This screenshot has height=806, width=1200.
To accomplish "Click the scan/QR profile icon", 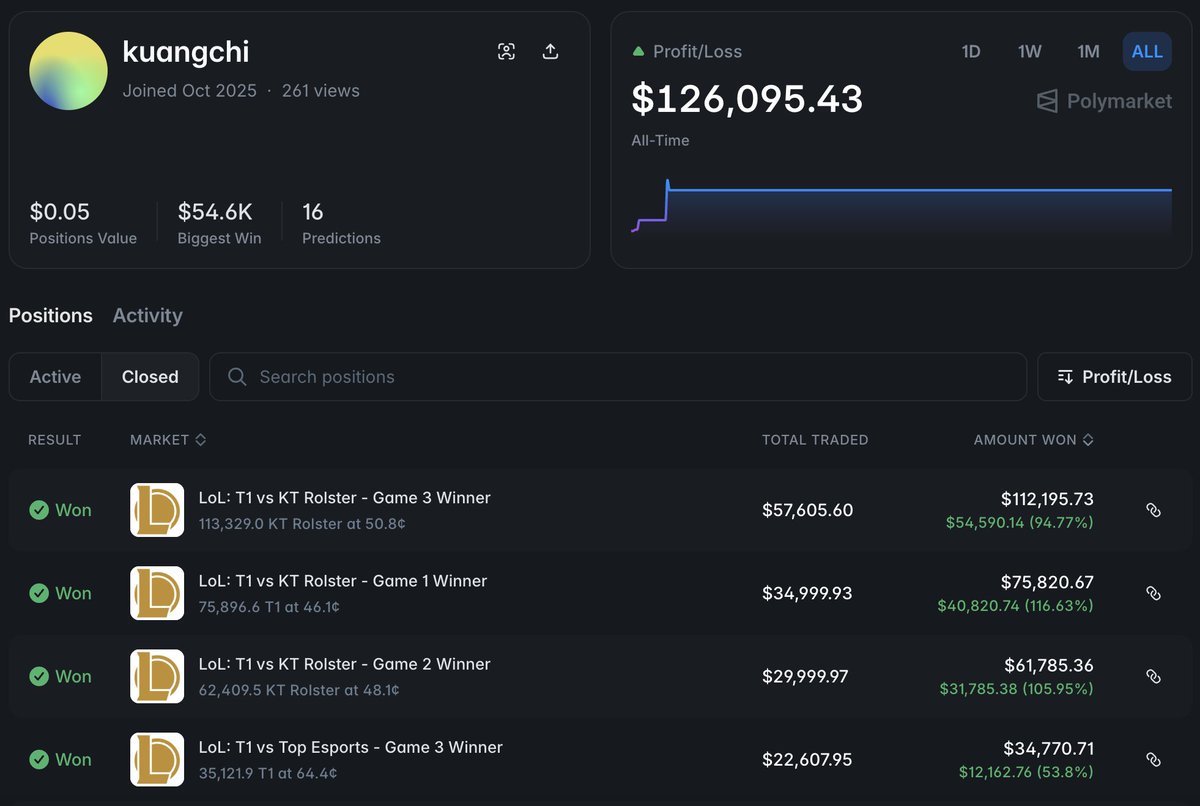I will (506, 52).
